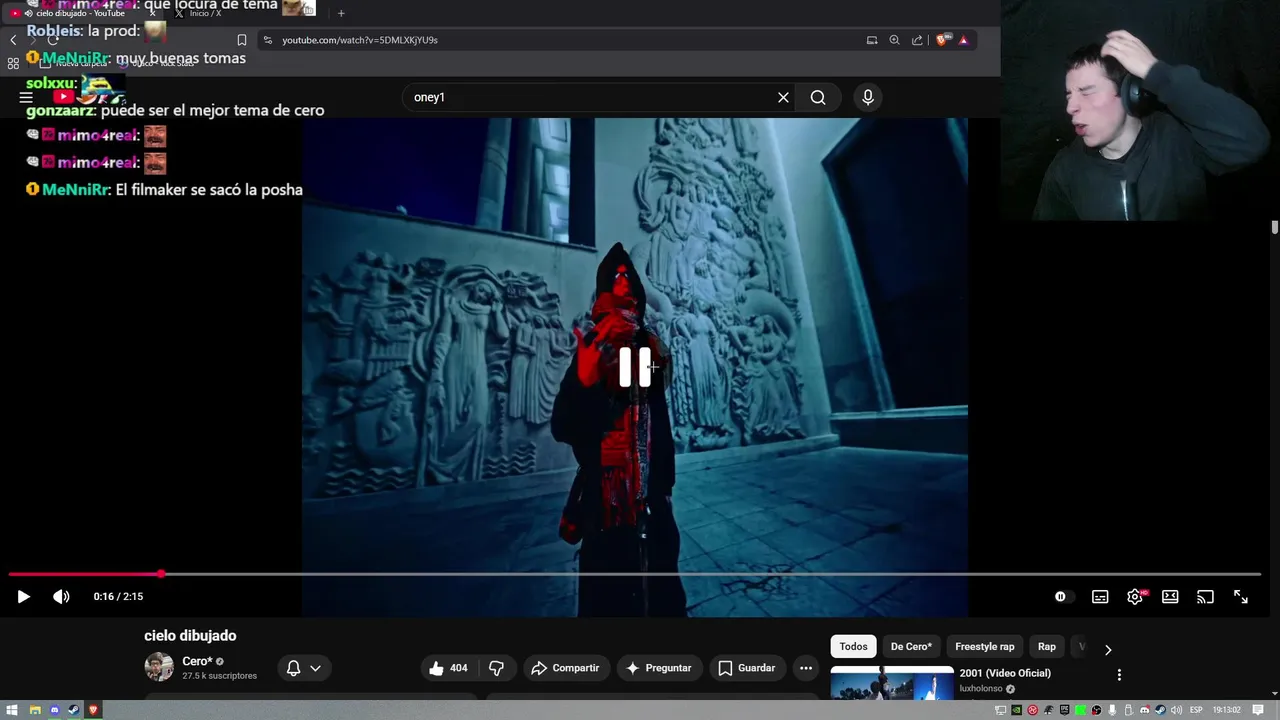Go back with browser back arrow
Image resolution: width=1280 pixels, height=720 pixels.
13,40
